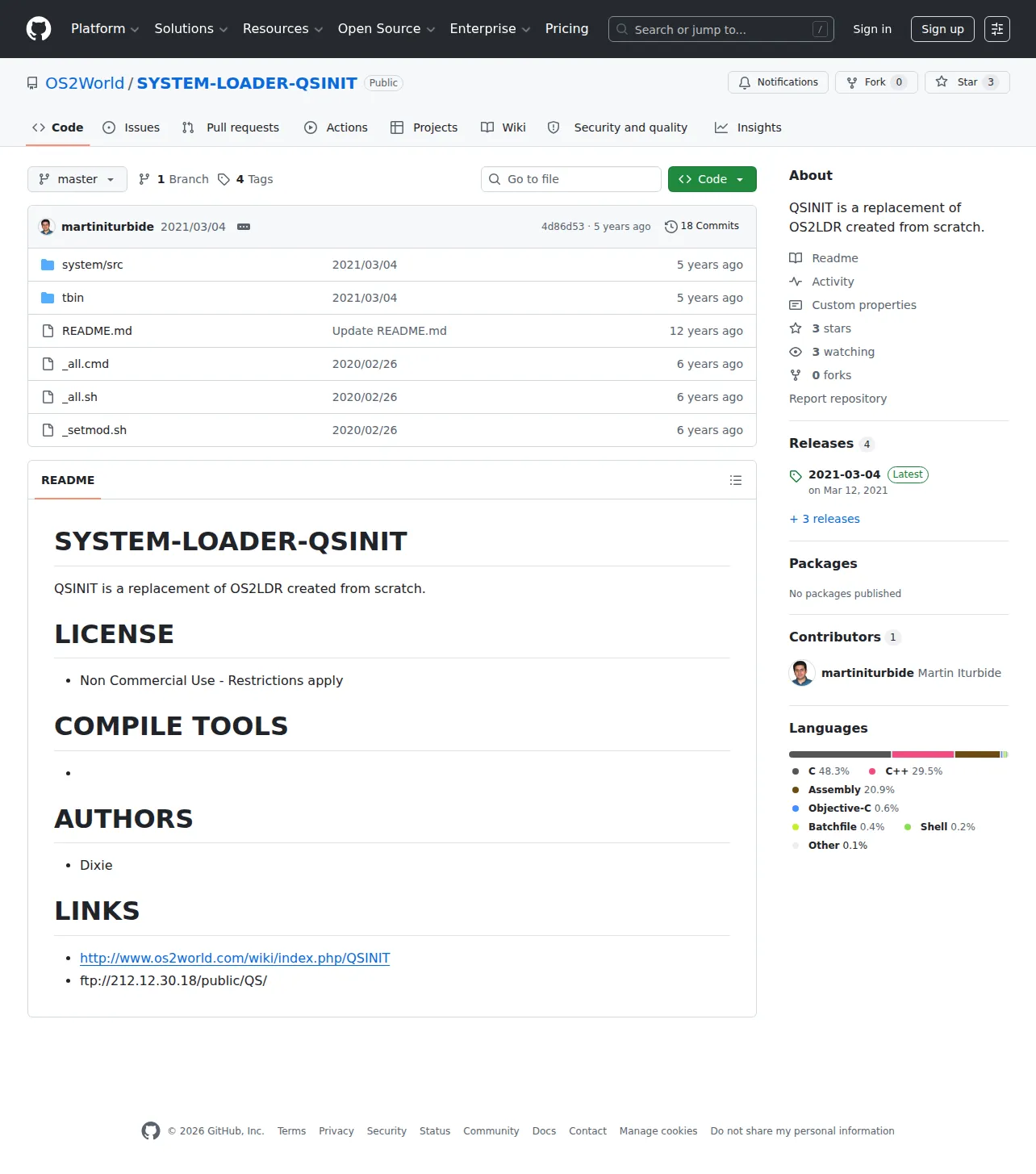This screenshot has width=1036, height=1174.
Task: Select the Code tab
Action: tap(58, 127)
